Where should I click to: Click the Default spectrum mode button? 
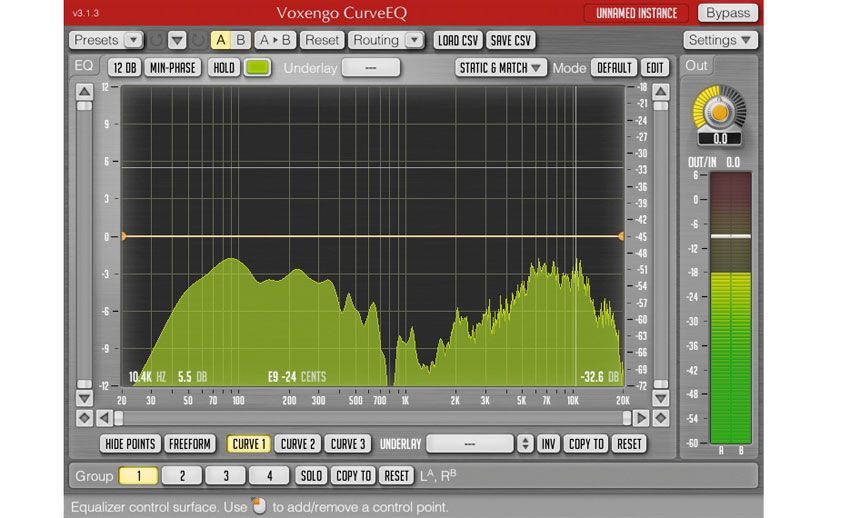[614, 68]
